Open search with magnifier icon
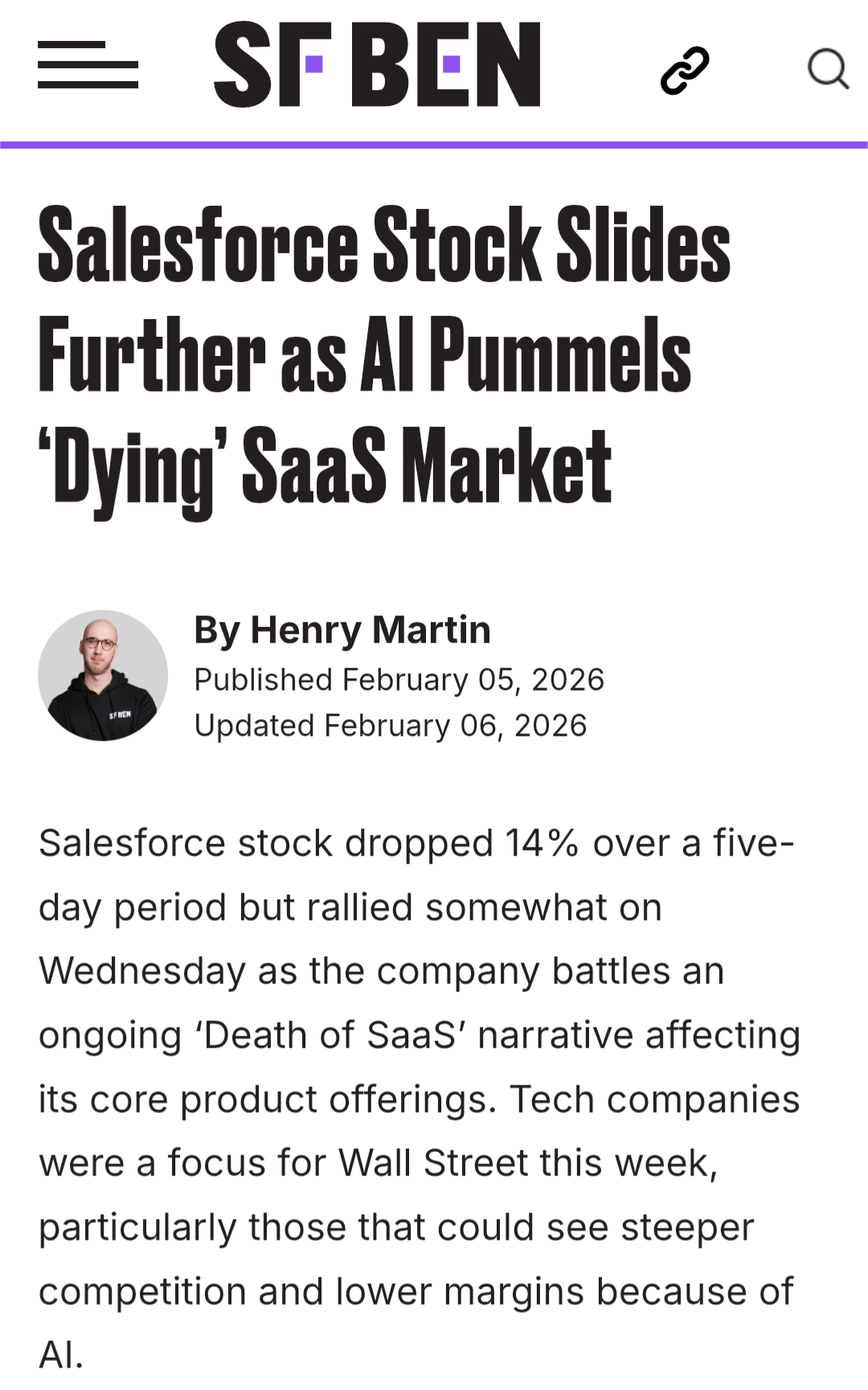The image size is (868, 1390). tap(828, 69)
